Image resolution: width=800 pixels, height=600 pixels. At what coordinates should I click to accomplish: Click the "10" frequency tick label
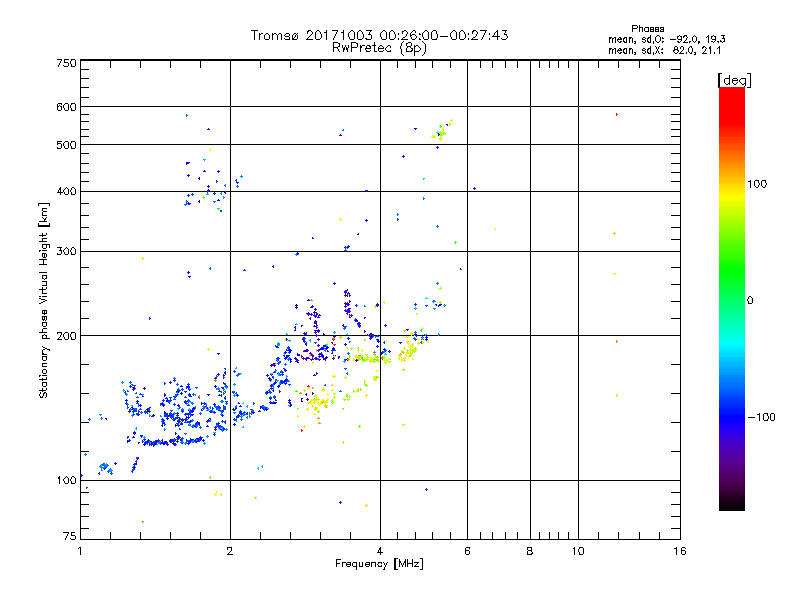(x=578, y=551)
